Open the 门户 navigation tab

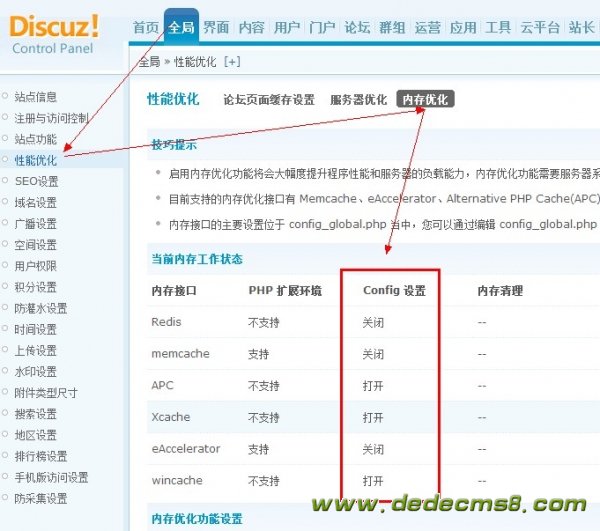coord(322,28)
